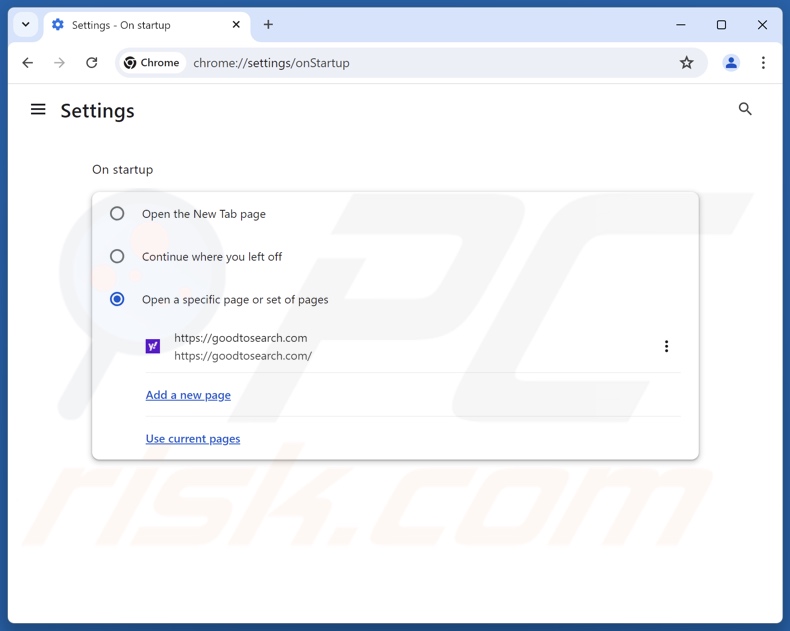Reload the current page

coord(92,63)
